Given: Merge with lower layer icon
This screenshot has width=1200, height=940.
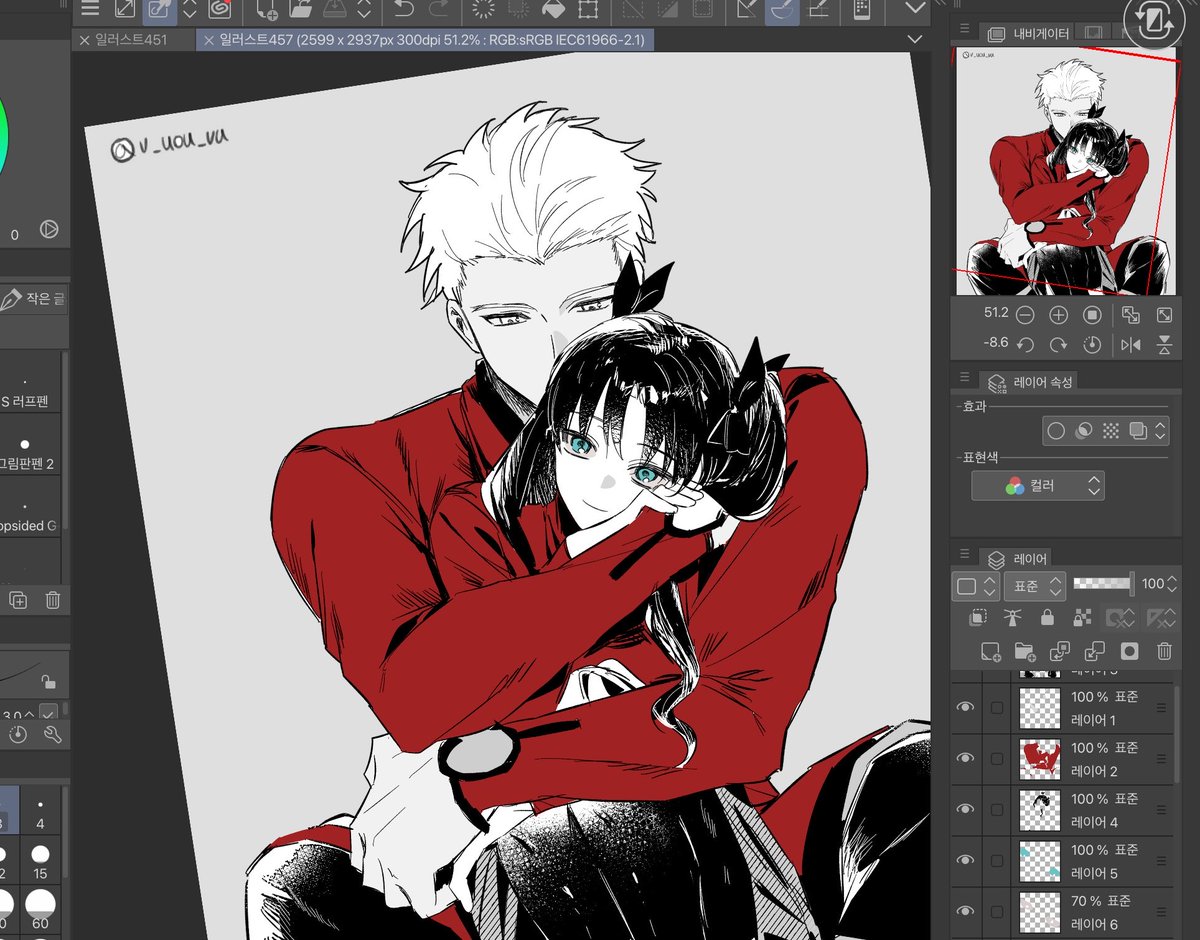Looking at the screenshot, I should point(1094,651).
